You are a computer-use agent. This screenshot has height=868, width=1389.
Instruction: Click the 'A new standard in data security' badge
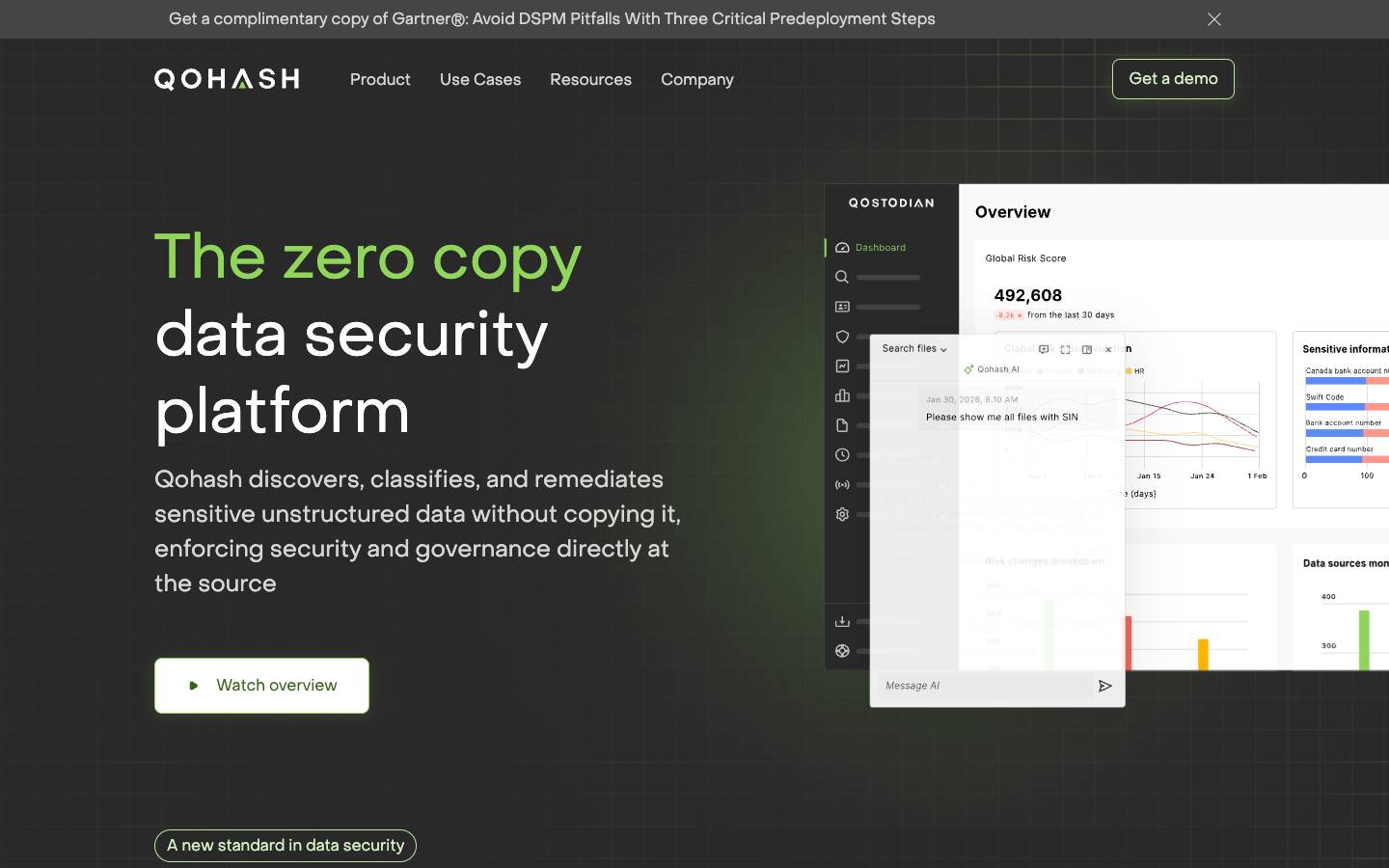[286, 846]
